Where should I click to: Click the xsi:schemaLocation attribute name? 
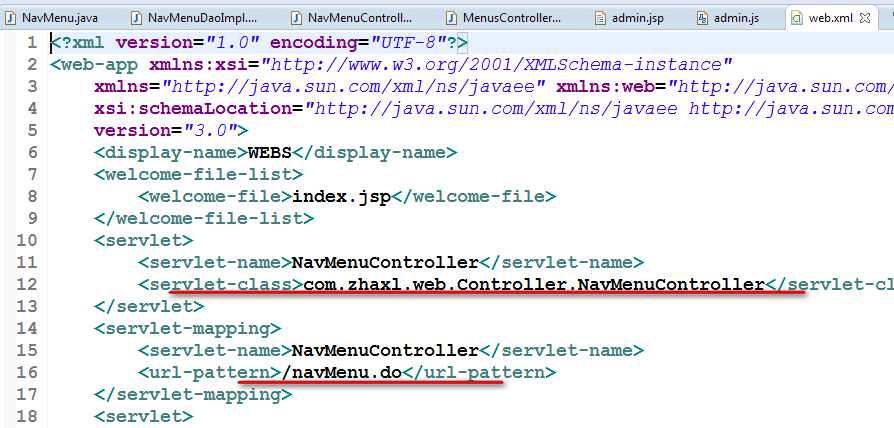(194, 109)
